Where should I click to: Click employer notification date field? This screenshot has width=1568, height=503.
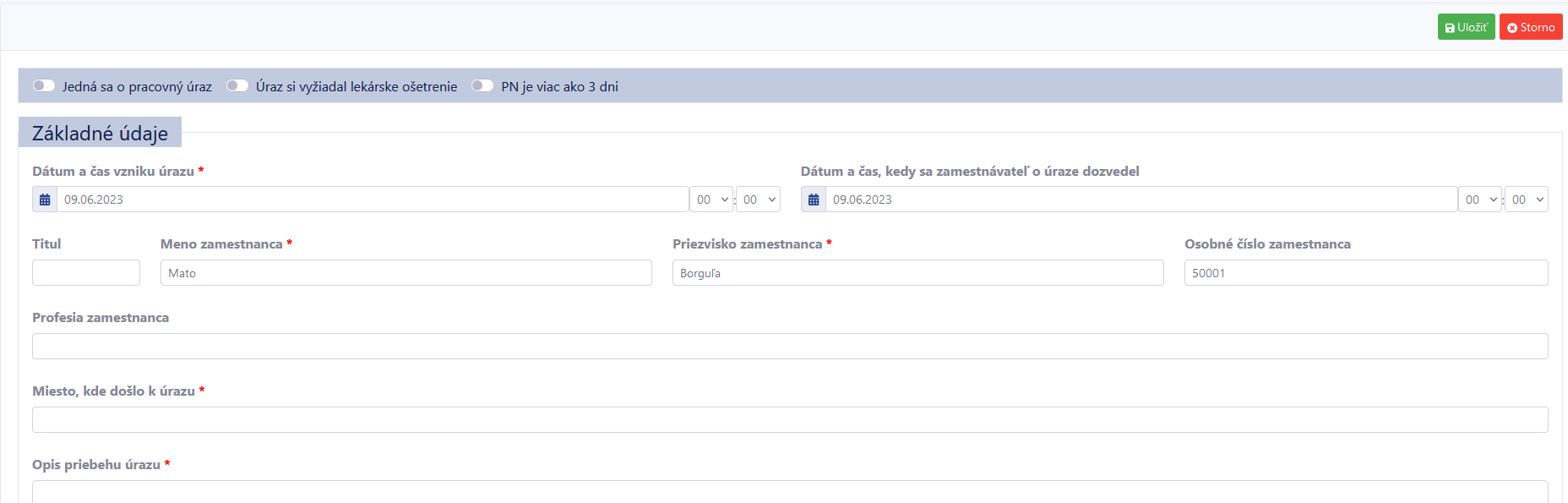point(1141,200)
